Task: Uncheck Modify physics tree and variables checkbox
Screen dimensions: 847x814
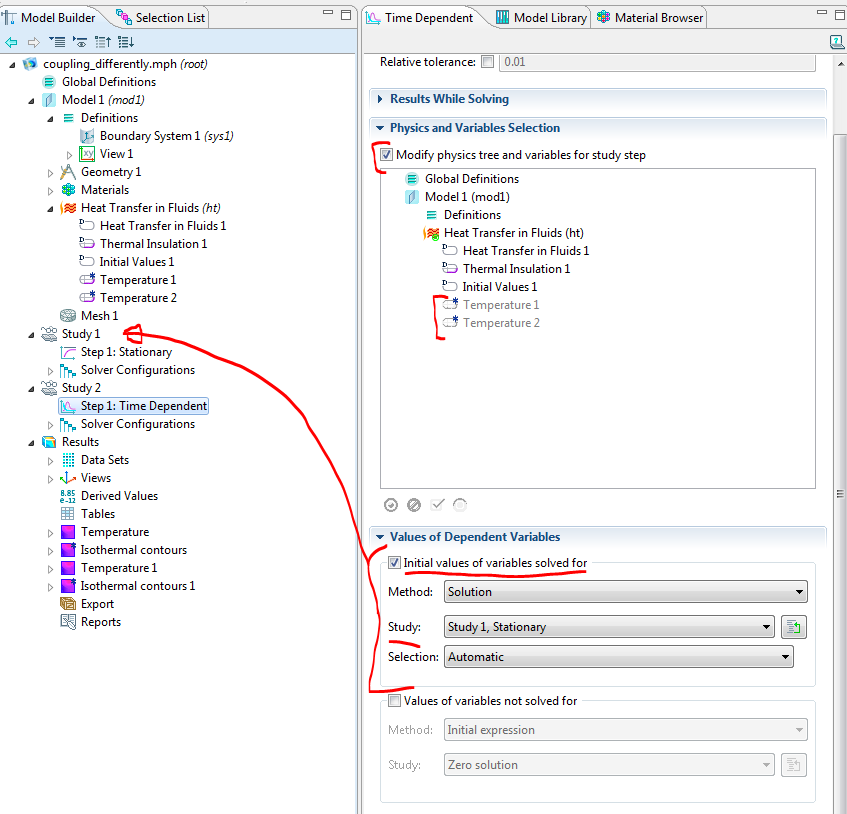Action: (x=386, y=155)
